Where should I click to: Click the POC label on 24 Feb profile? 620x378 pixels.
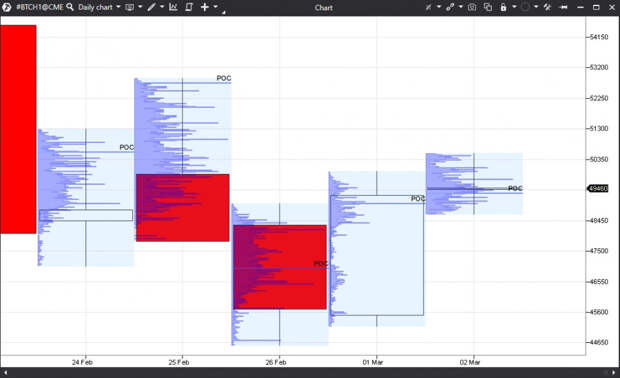coord(127,147)
